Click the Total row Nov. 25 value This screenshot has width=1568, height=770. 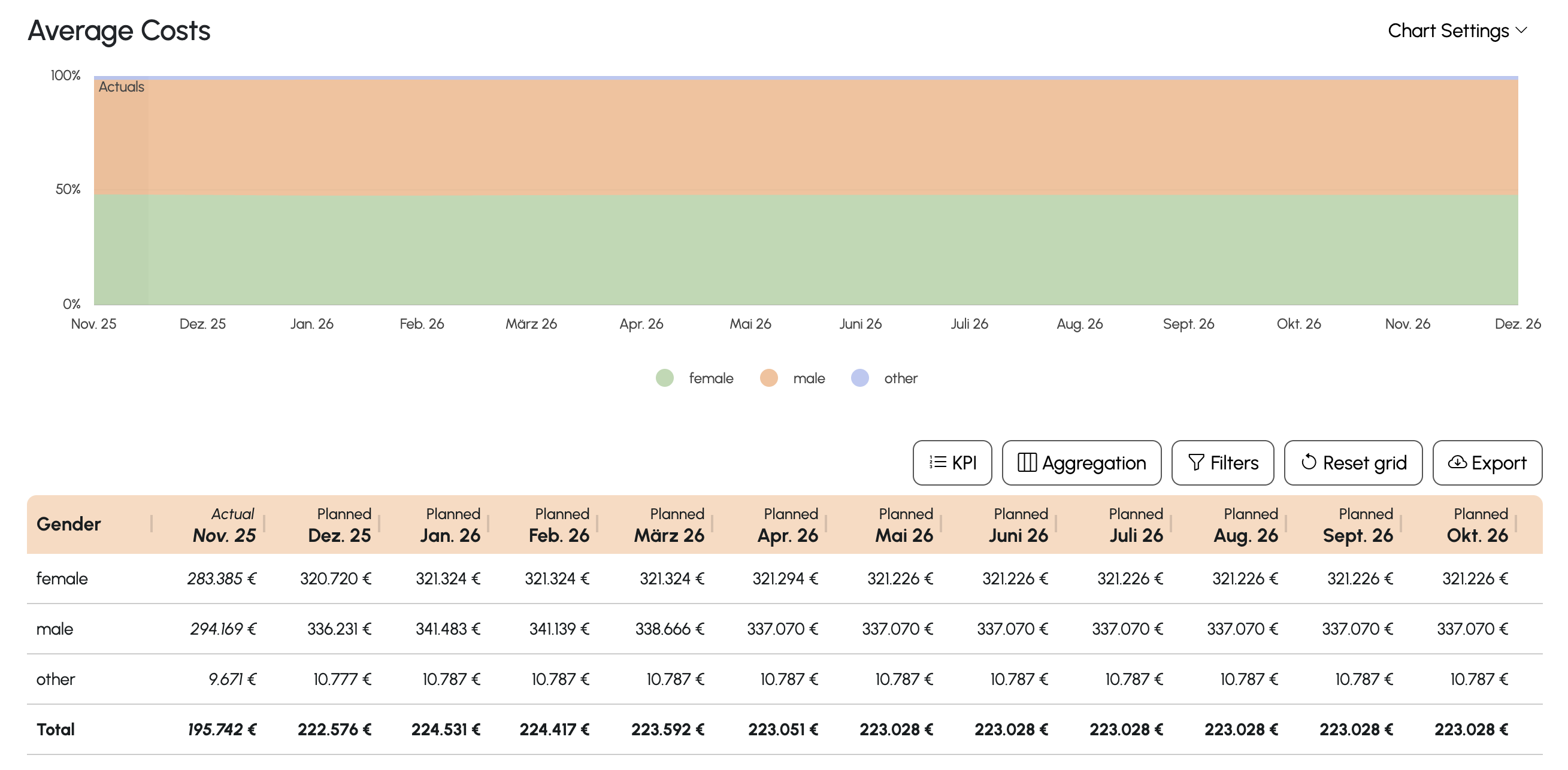point(222,729)
